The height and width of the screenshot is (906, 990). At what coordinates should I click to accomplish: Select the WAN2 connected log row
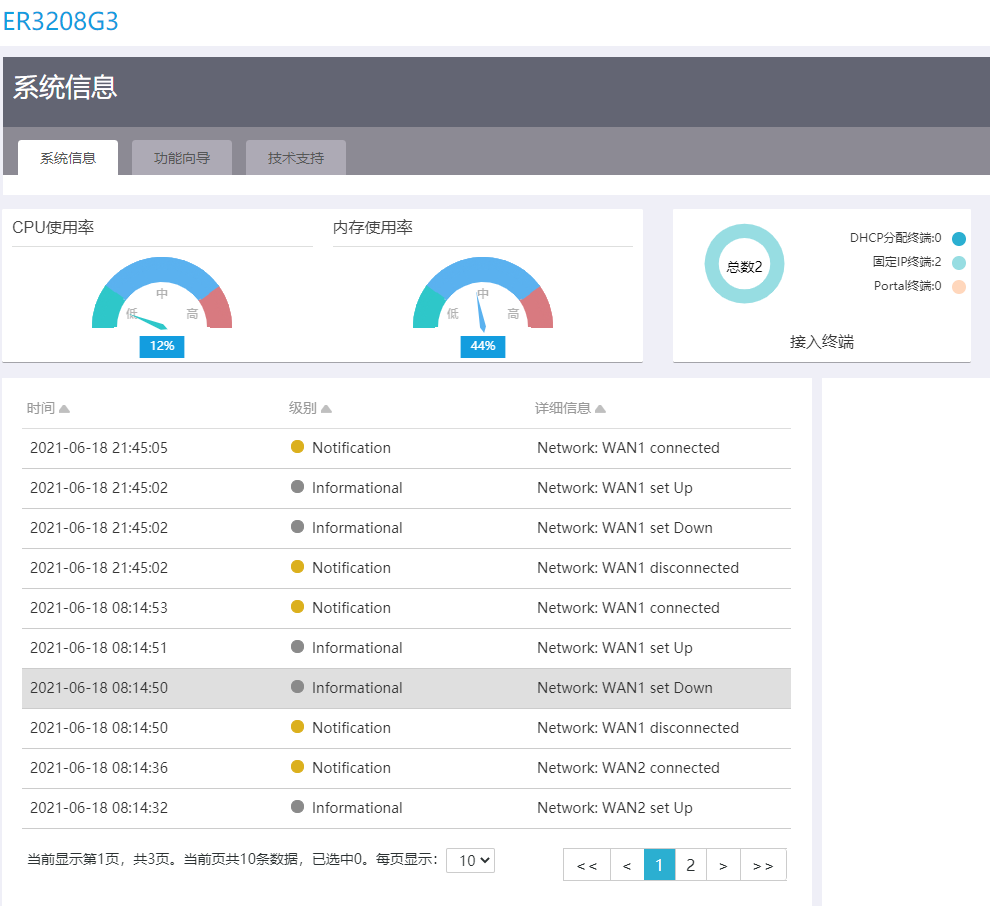click(x=406, y=768)
